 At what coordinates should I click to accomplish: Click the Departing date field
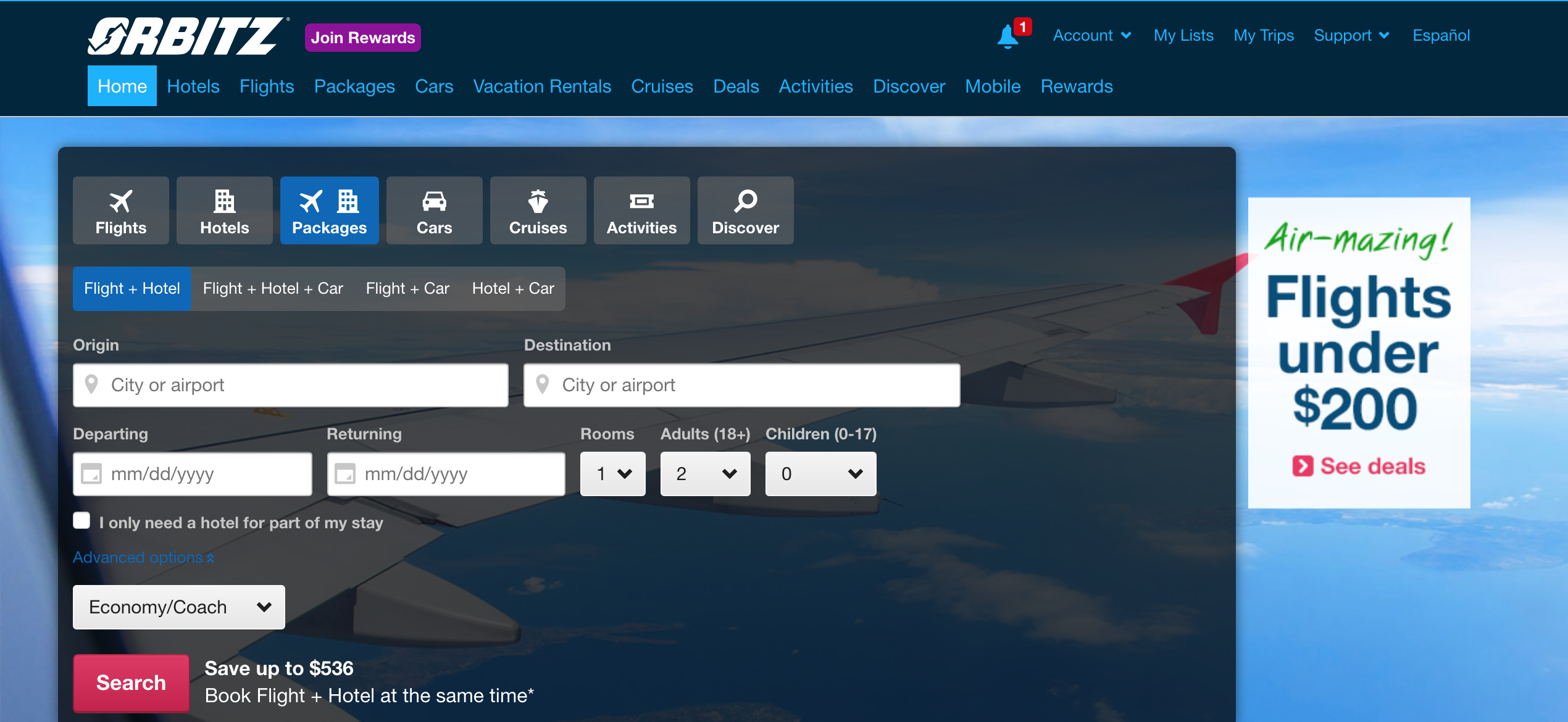(x=193, y=474)
